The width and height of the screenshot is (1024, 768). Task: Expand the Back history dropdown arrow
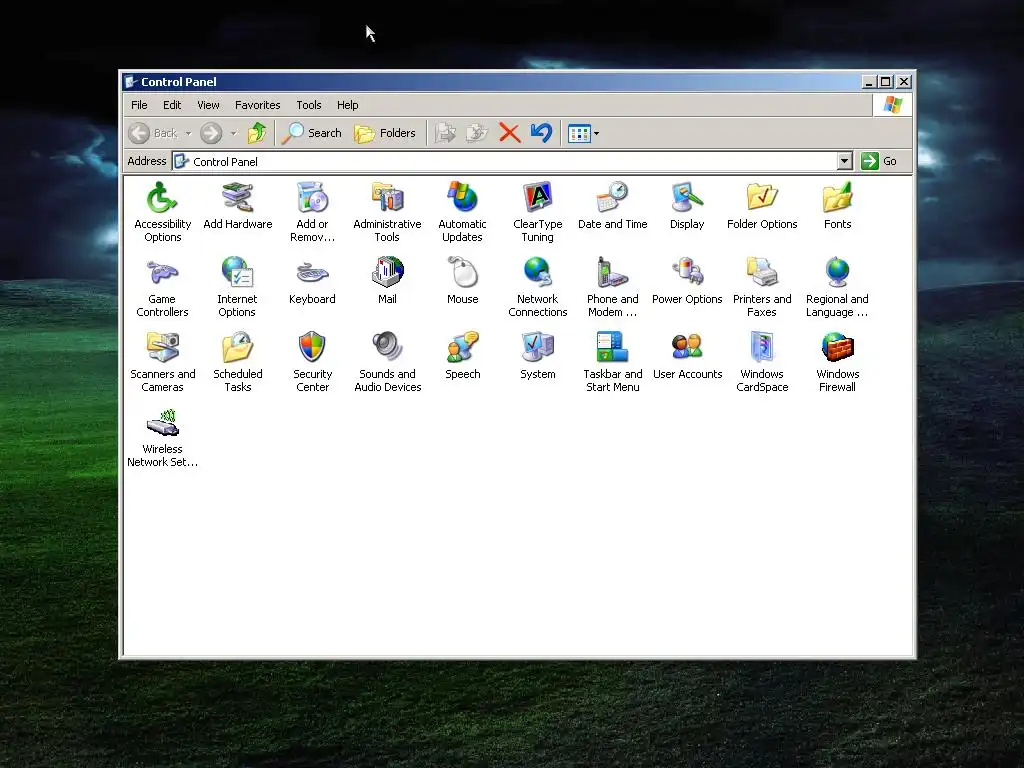(188, 133)
